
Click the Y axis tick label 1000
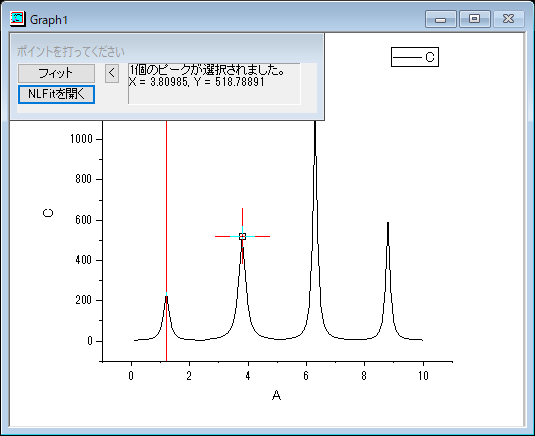[81, 139]
